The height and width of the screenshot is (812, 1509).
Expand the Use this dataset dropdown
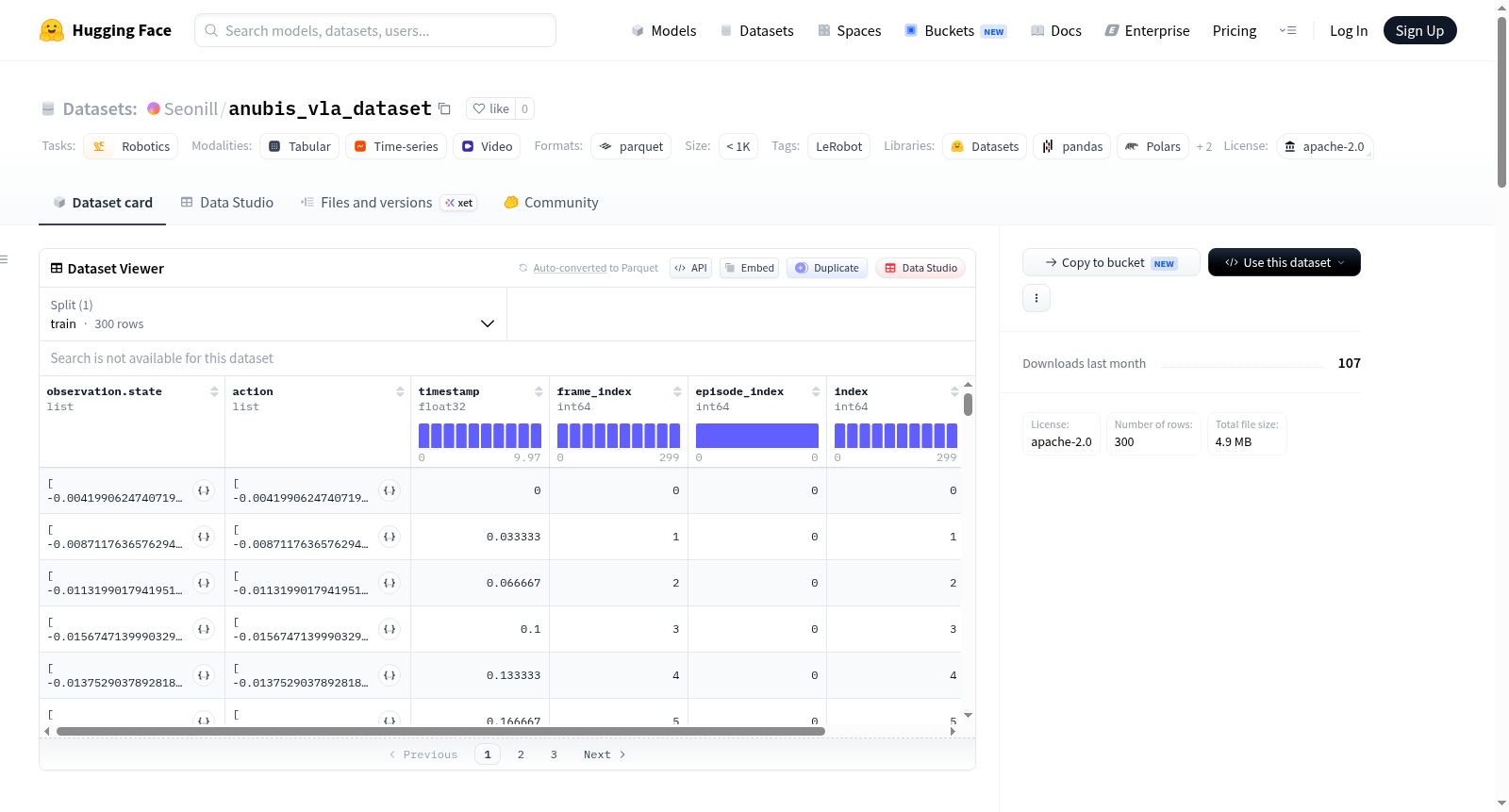[x=1284, y=262]
